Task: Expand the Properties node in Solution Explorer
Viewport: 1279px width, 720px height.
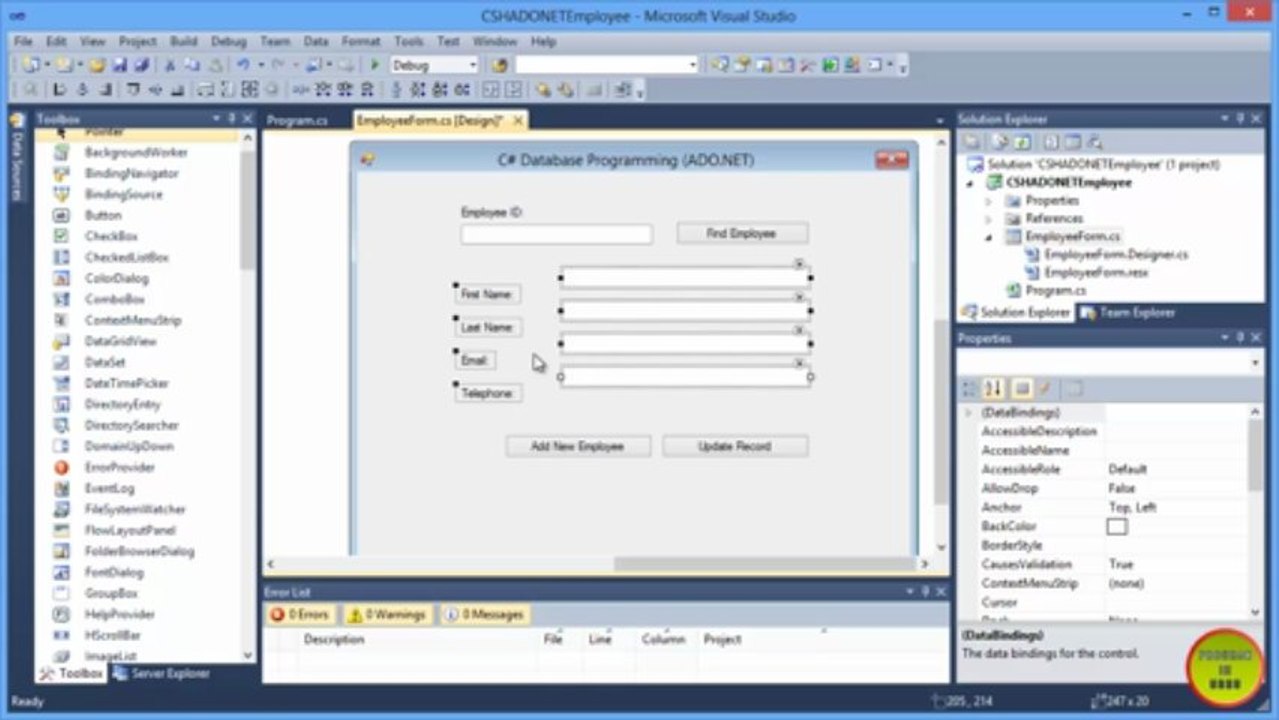Action: 988,201
